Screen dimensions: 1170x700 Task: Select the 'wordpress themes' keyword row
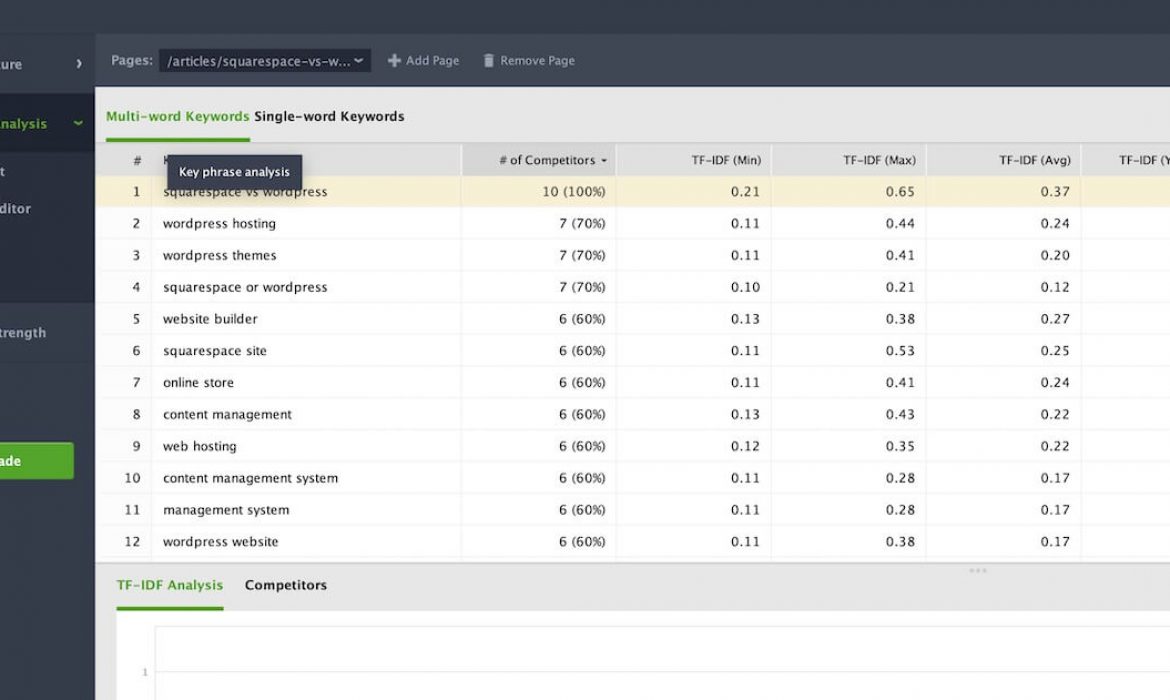(x=632, y=255)
